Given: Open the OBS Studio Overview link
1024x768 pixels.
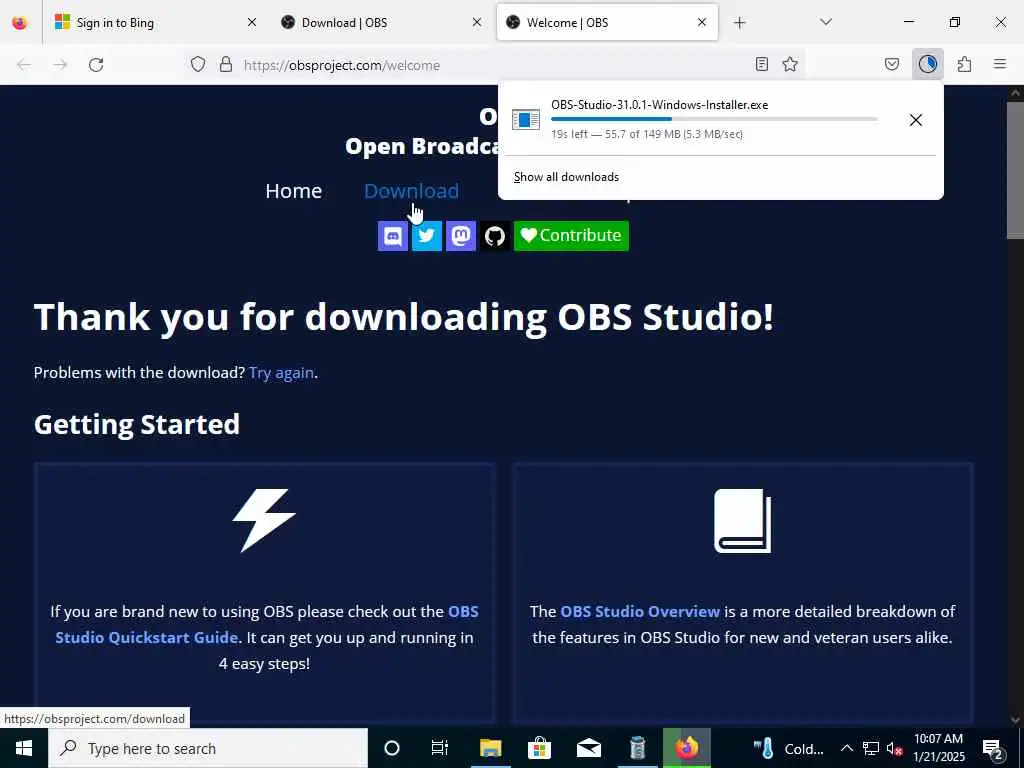Looking at the screenshot, I should pyautogui.click(x=640, y=612).
